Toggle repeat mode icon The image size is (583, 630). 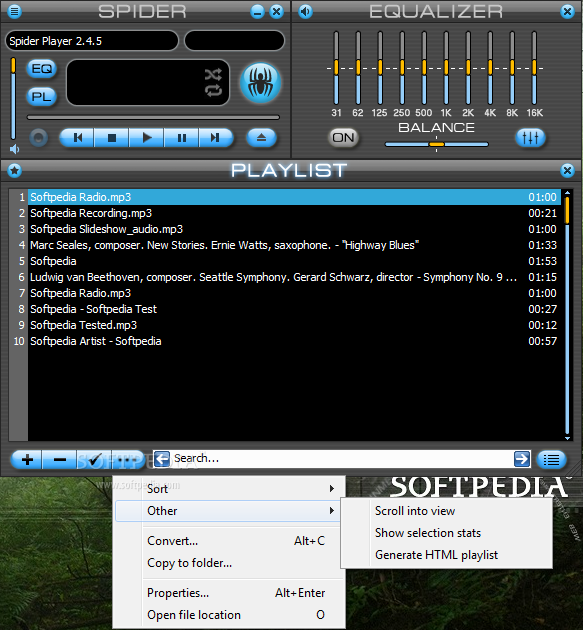point(213,90)
